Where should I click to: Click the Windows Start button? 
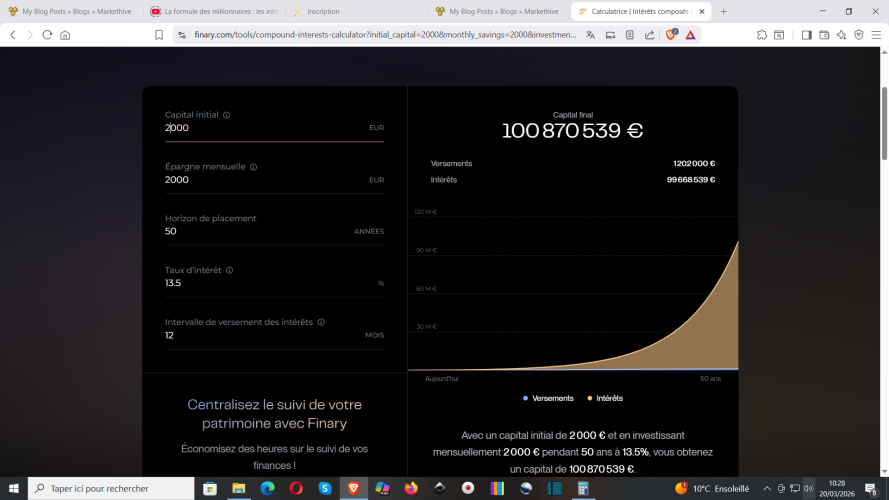tap(14, 488)
